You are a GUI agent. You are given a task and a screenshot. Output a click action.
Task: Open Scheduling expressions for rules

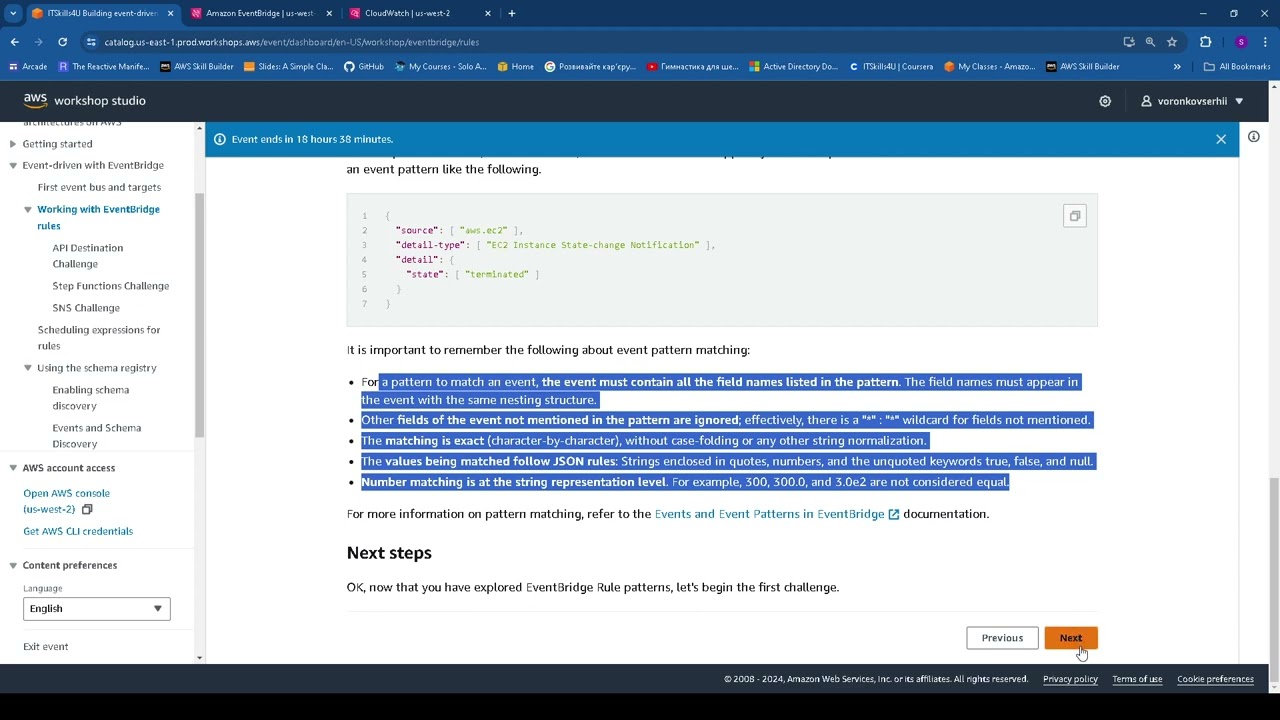point(99,338)
